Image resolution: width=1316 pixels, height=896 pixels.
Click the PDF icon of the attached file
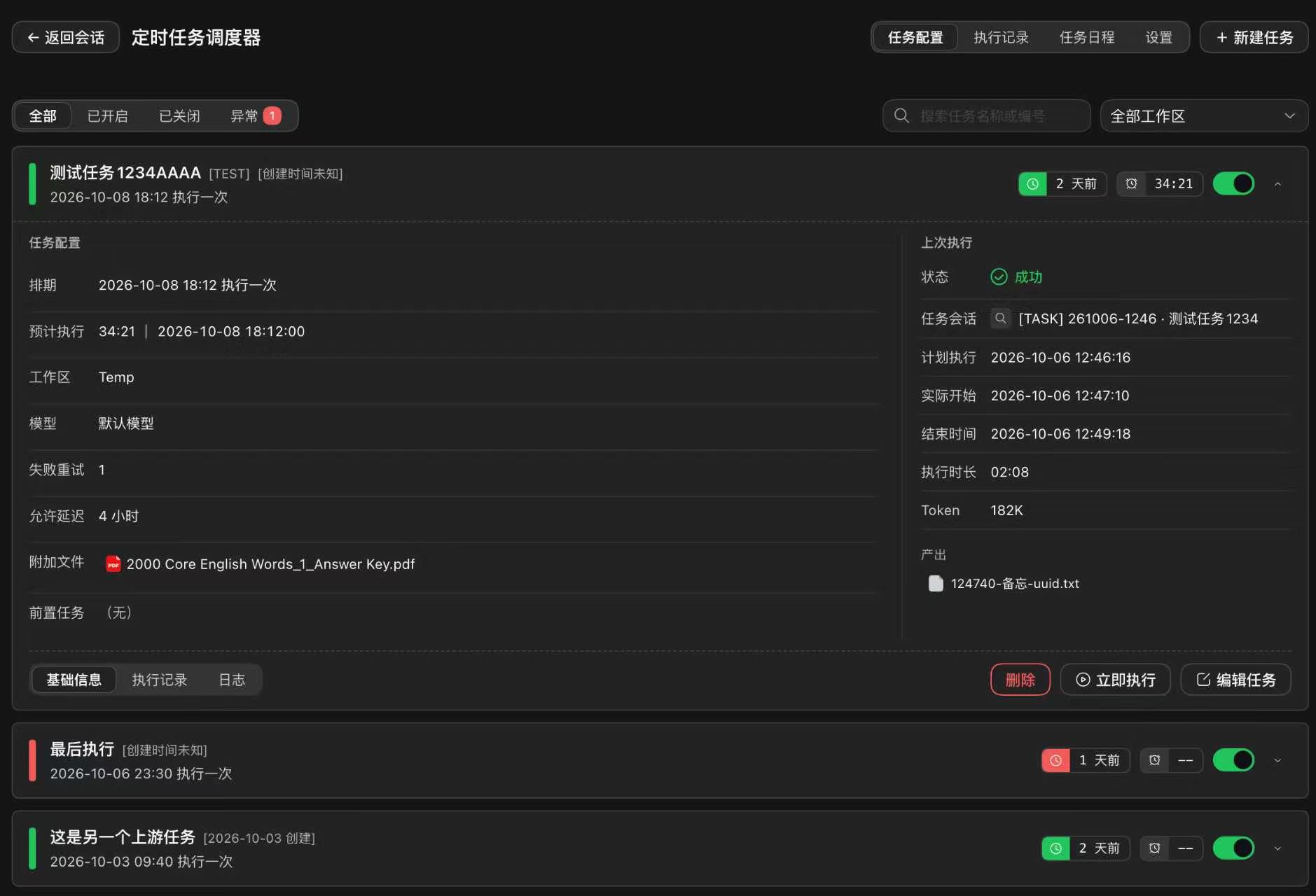coord(113,563)
